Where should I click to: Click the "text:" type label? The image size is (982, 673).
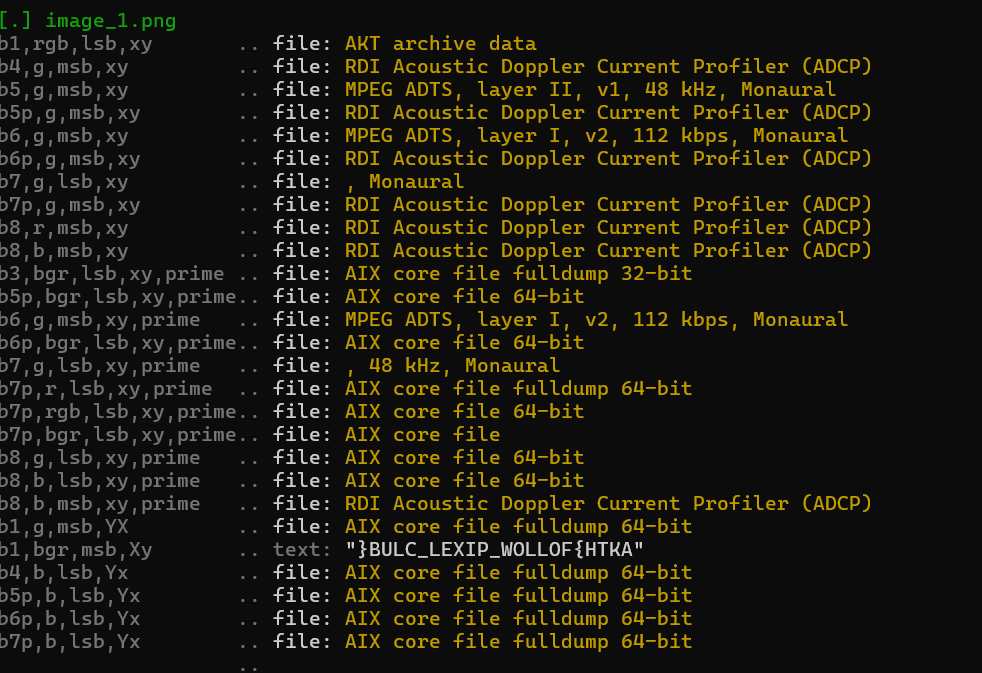(x=301, y=550)
